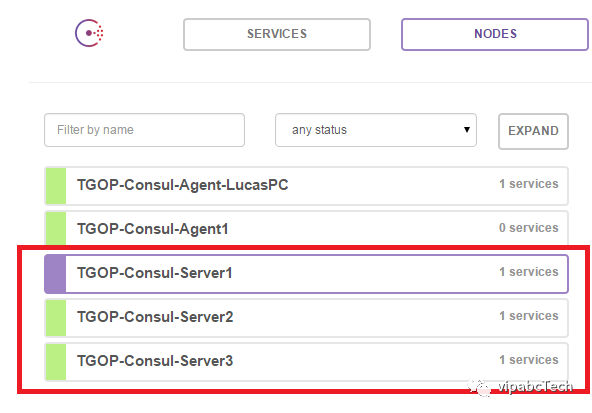Select node TGOP-Consul-Server3
The width and height of the screenshot is (592, 413).
(306, 362)
